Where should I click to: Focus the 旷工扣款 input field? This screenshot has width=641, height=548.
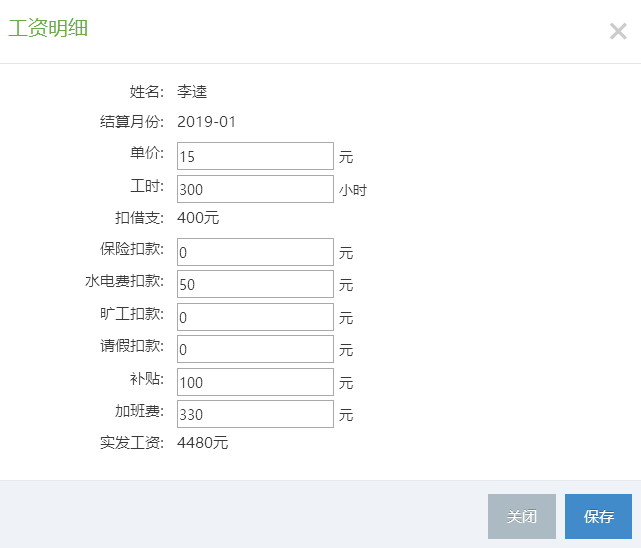pyautogui.click(x=255, y=317)
